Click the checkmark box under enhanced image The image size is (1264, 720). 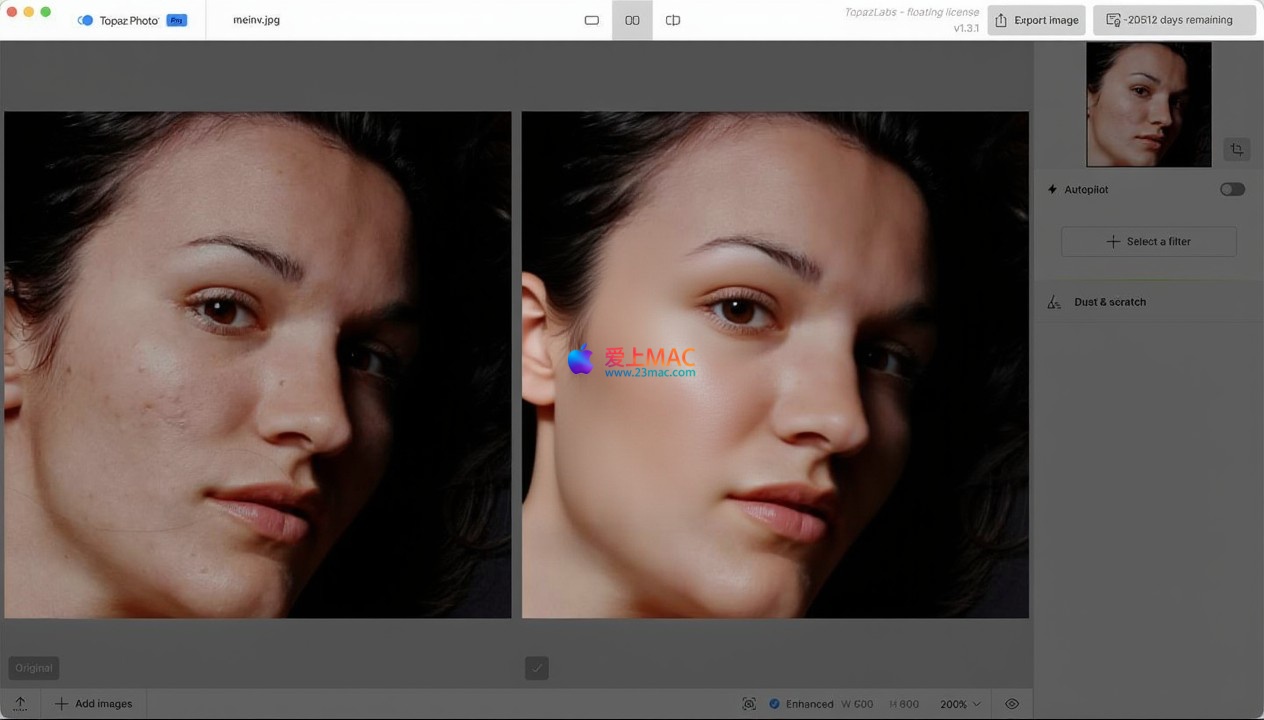pos(537,668)
